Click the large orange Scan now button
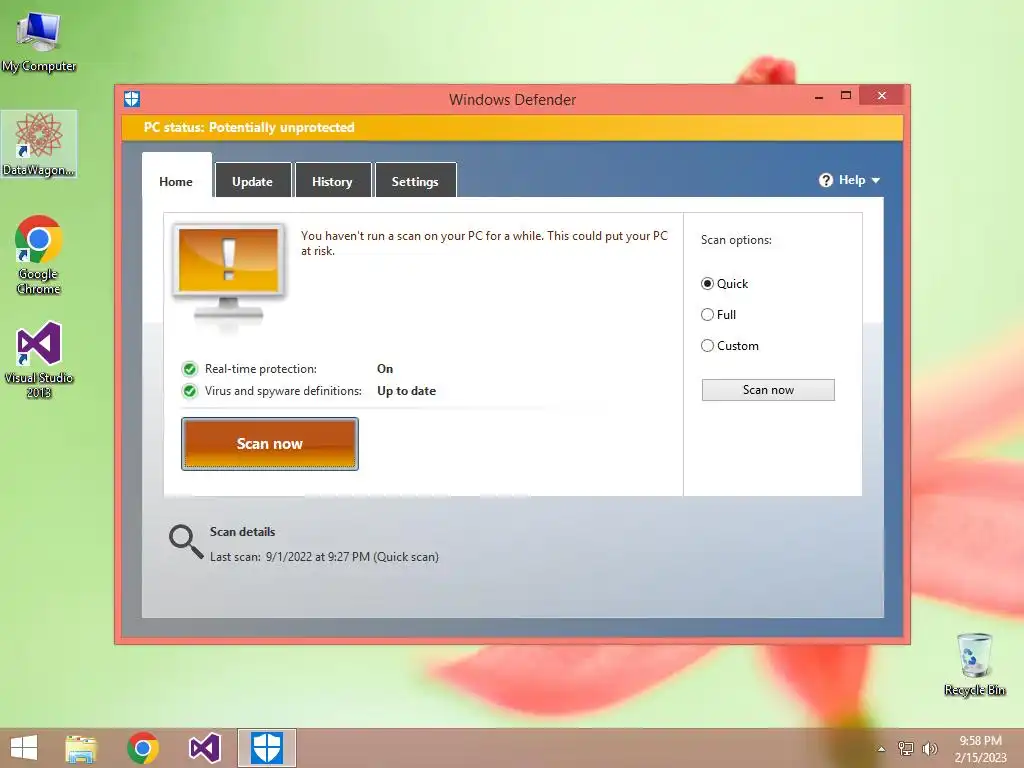 coord(270,444)
